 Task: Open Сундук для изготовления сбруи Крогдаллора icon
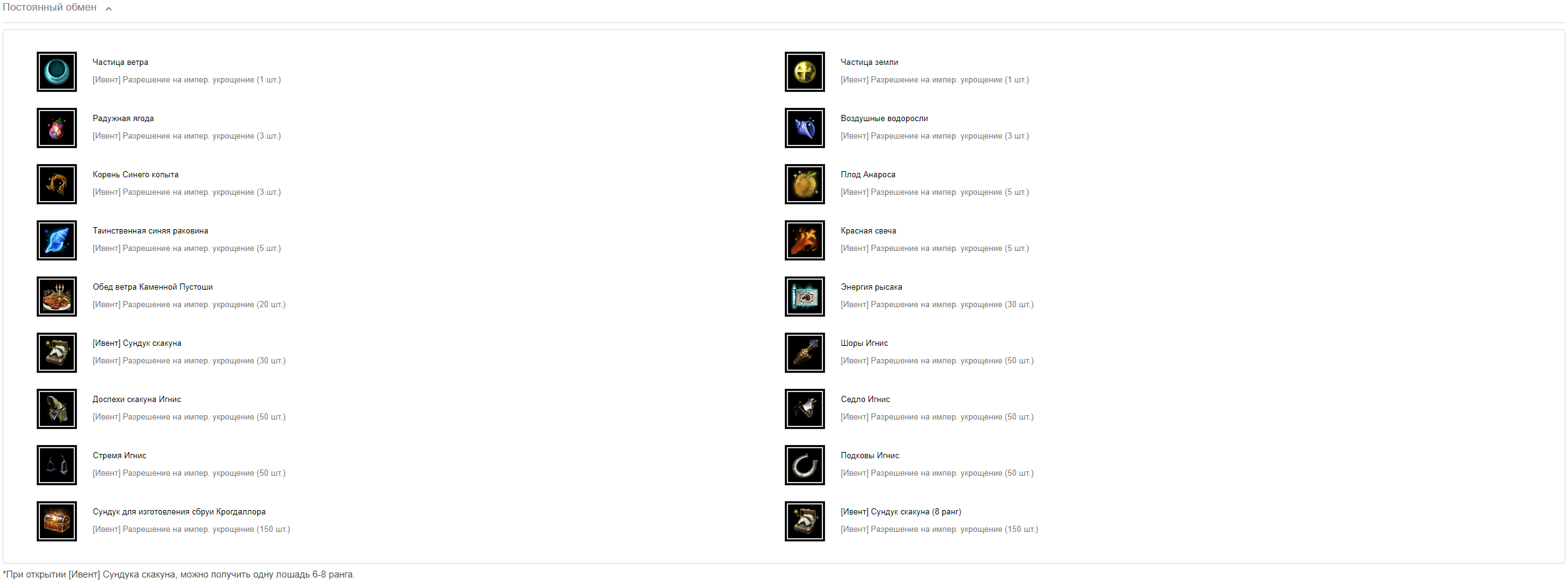coord(57,521)
